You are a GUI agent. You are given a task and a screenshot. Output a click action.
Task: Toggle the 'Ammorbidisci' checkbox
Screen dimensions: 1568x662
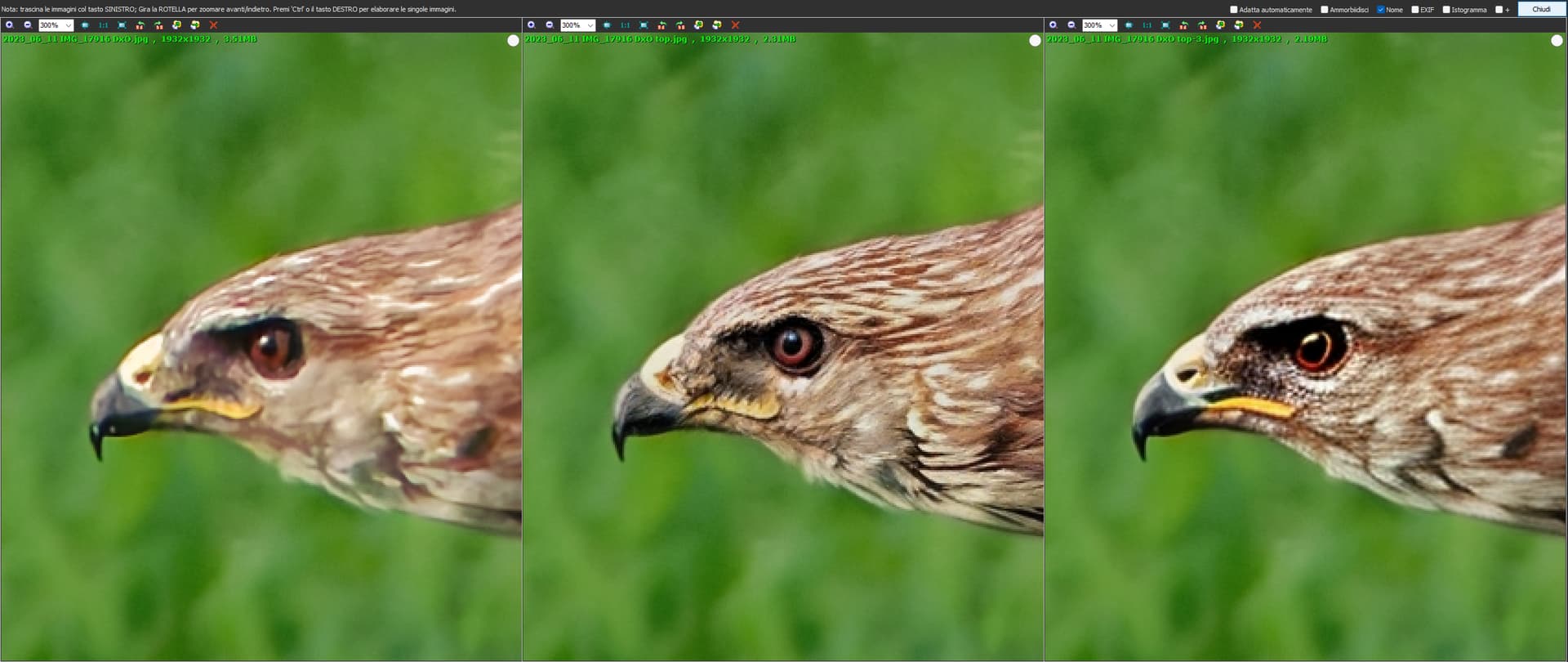(x=1325, y=10)
